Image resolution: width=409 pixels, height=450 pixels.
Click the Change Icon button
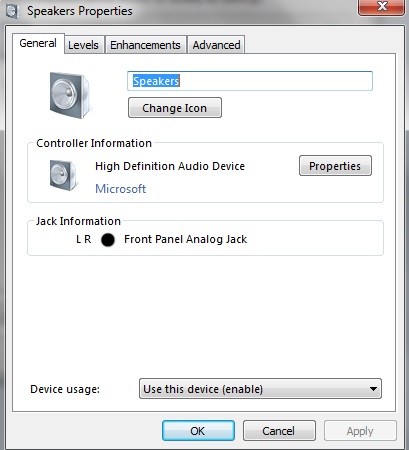pos(175,108)
